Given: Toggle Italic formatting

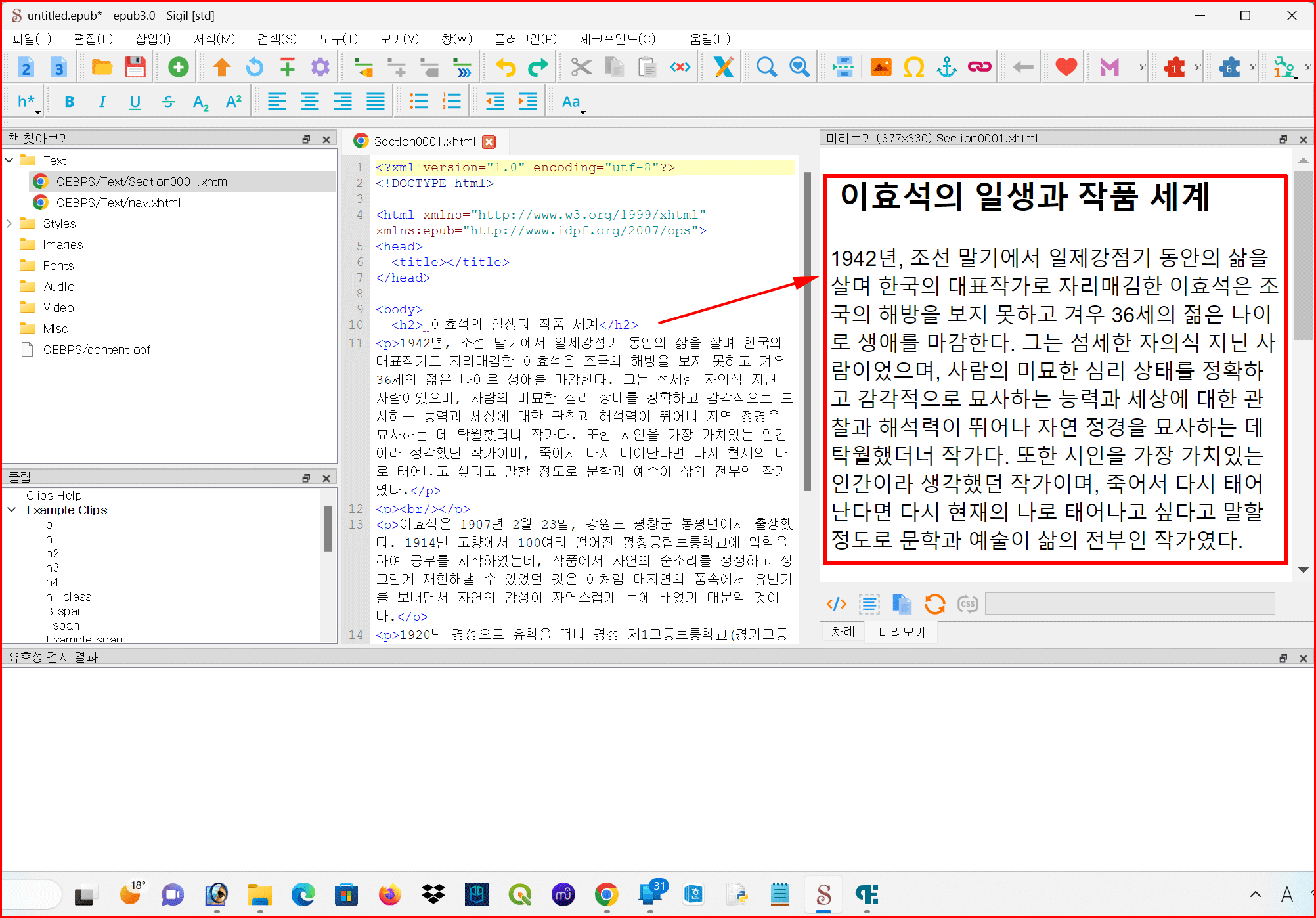Looking at the screenshot, I should [102, 102].
